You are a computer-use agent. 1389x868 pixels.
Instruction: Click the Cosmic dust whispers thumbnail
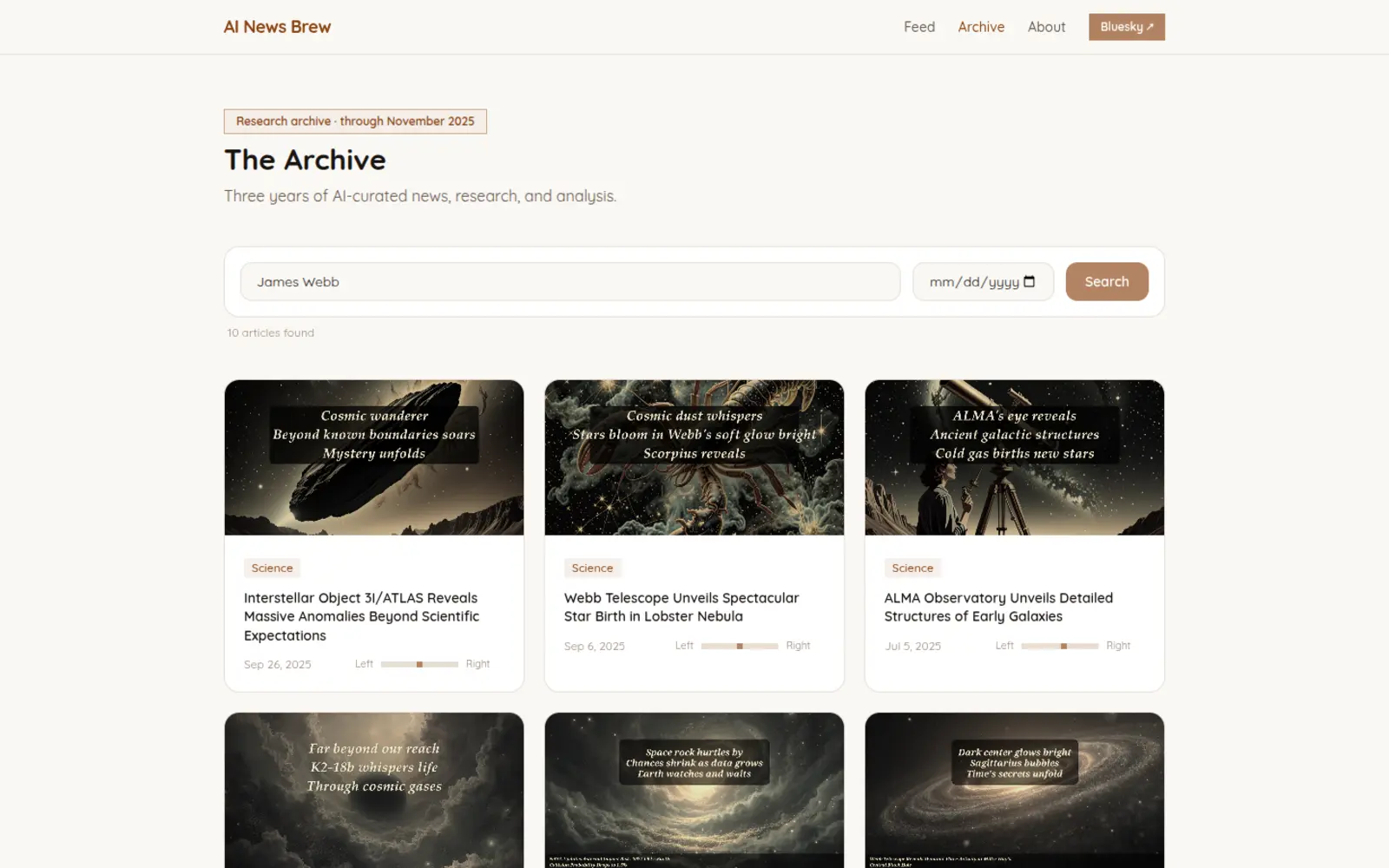[694, 457]
